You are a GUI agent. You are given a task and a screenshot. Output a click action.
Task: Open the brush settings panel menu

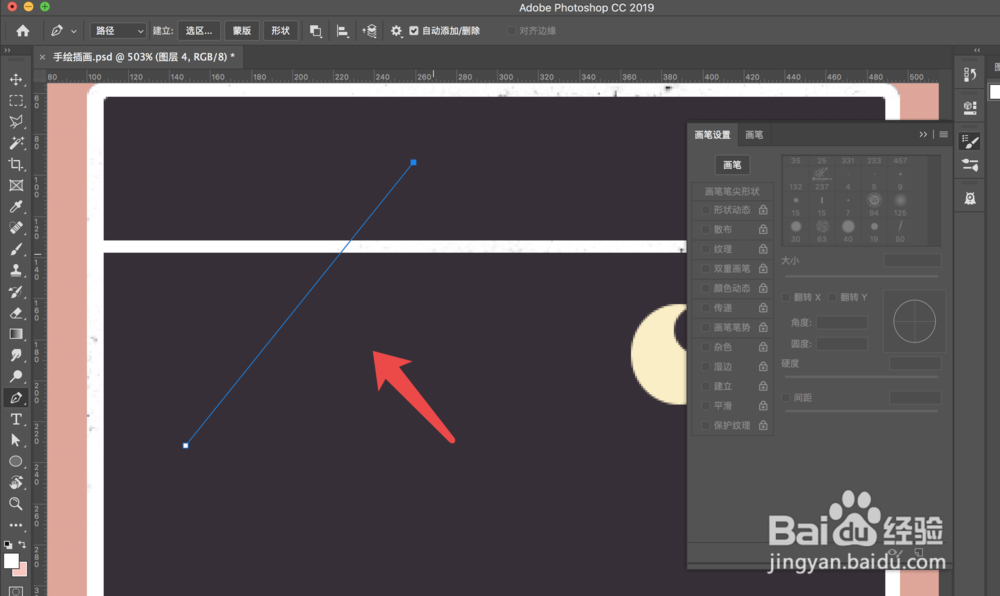(x=943, y=134)
